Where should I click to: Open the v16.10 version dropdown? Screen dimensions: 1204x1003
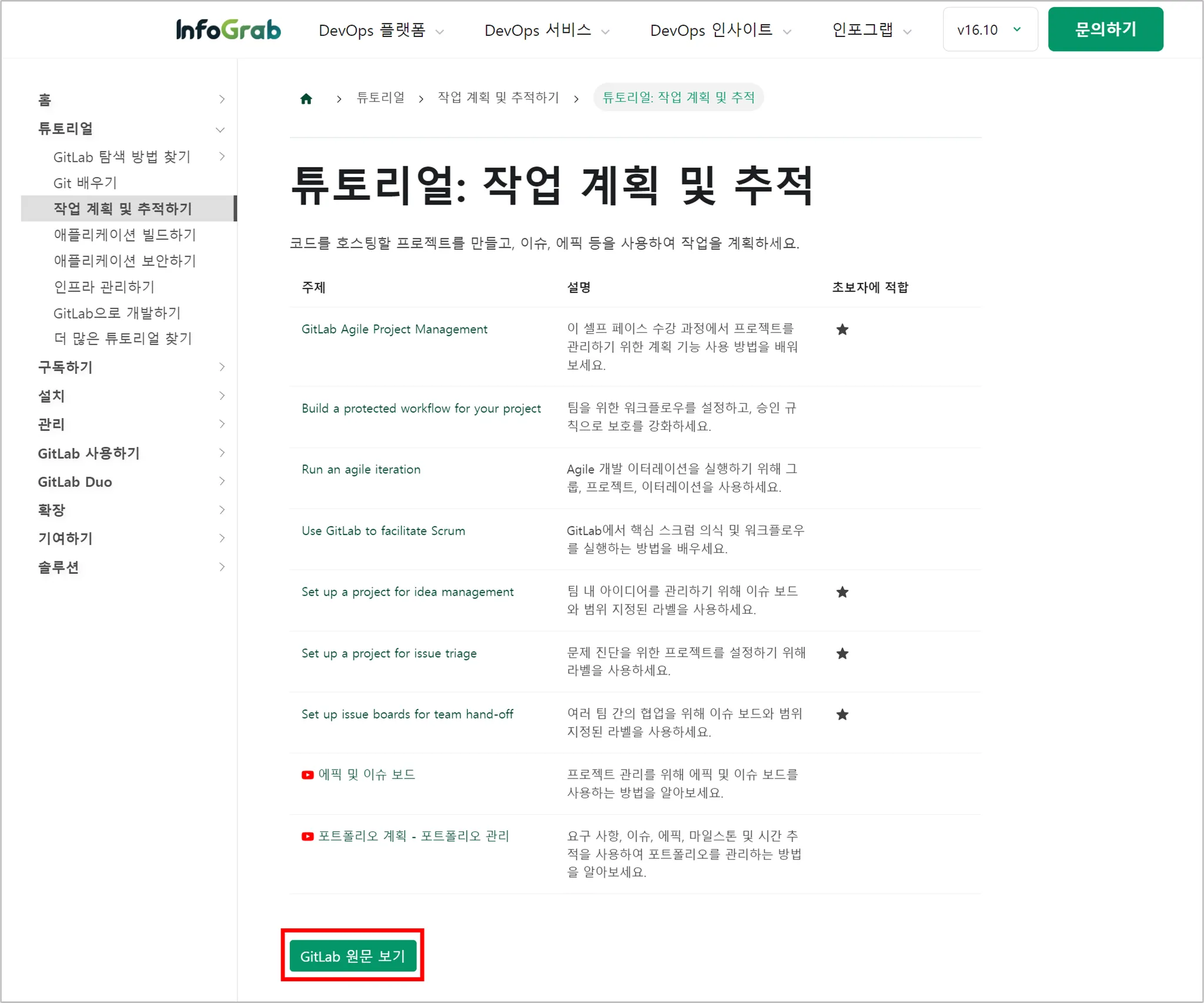pyautogui.click(x=989, y=29)
